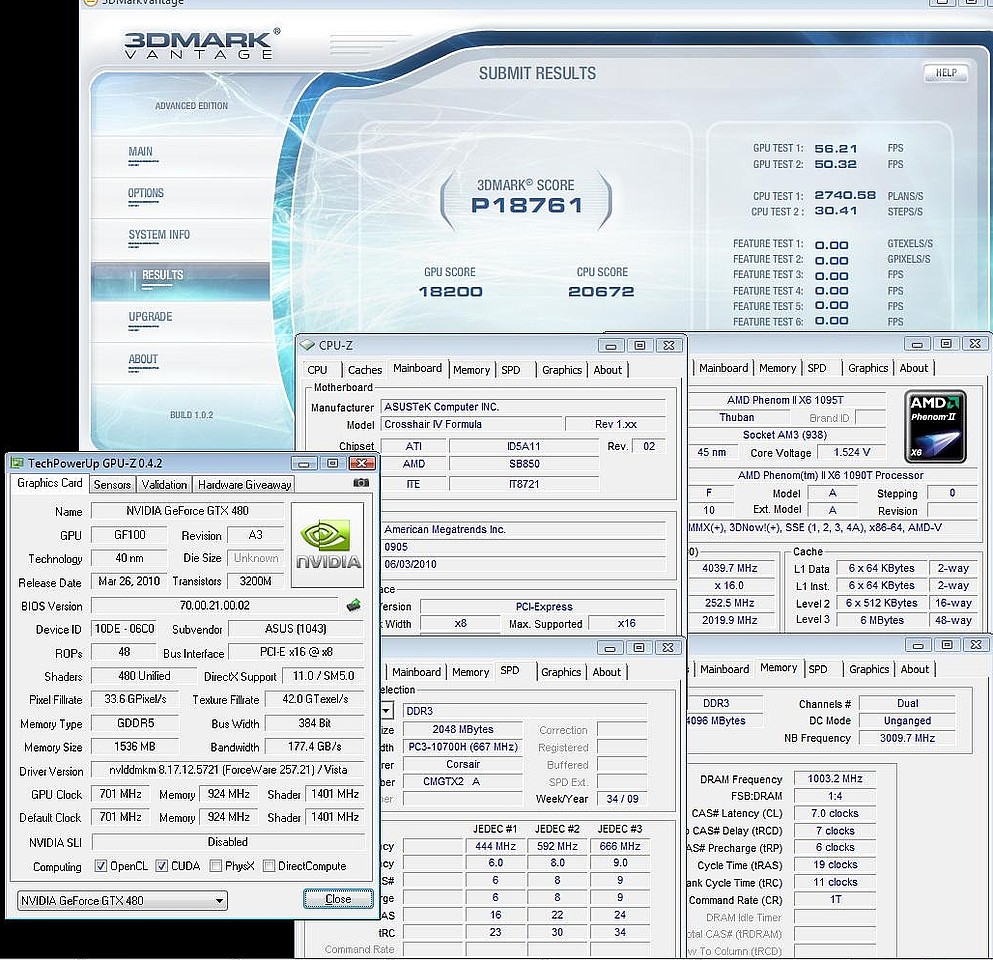Click the Core Voltage value 1.524 V
993x960 pixels.
852,452
